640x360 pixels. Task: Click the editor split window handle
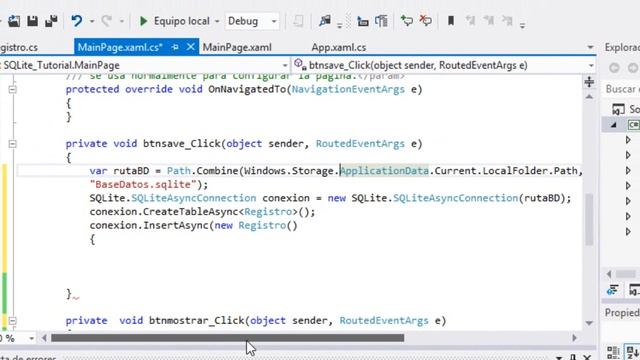[x=589, y=82]
